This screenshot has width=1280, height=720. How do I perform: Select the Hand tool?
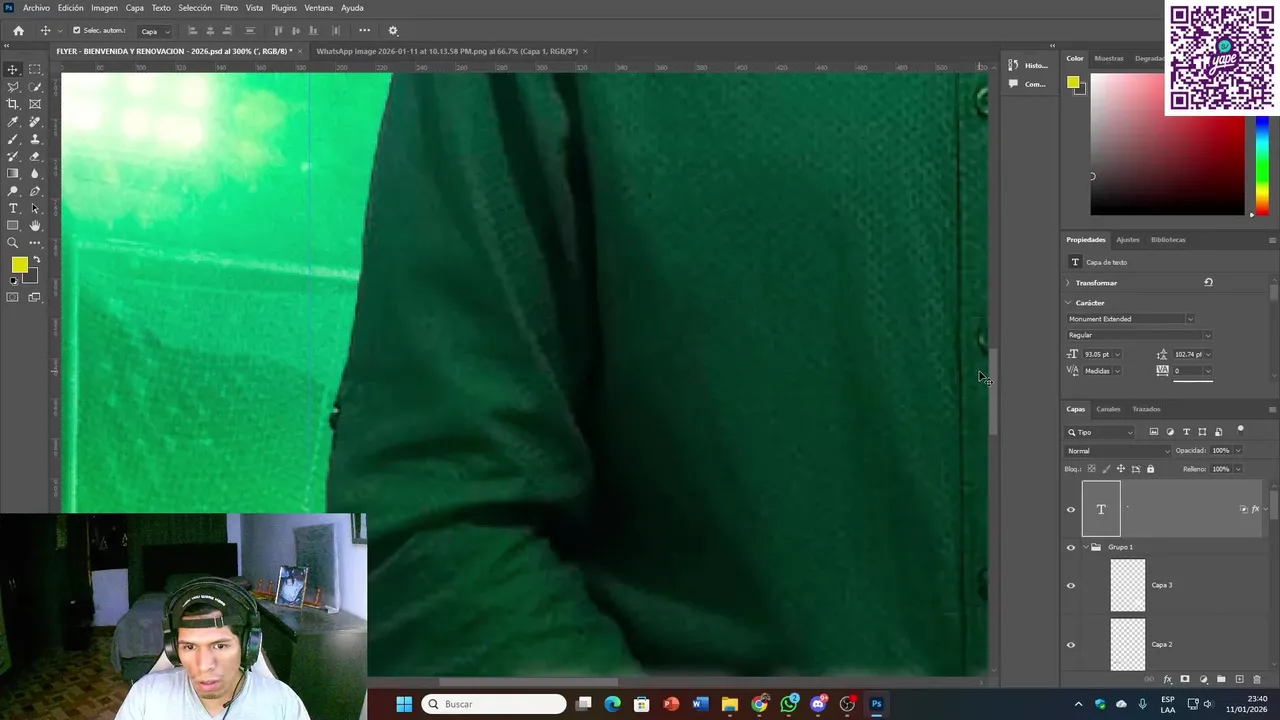pyautogui.click(x=35, y=226)
